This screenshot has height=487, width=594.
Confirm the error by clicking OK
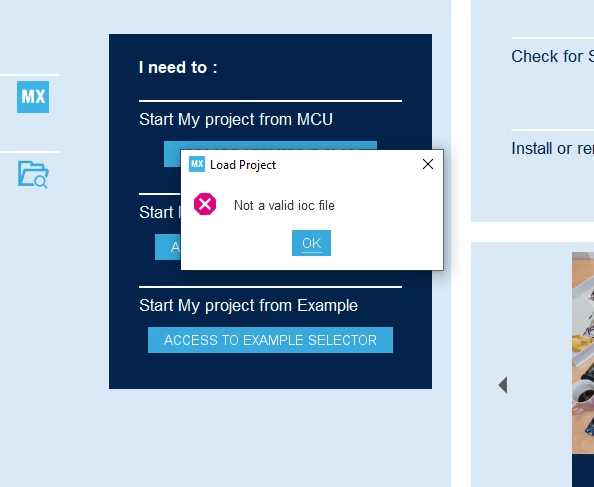pyautogui.click(x=311, y=243)
